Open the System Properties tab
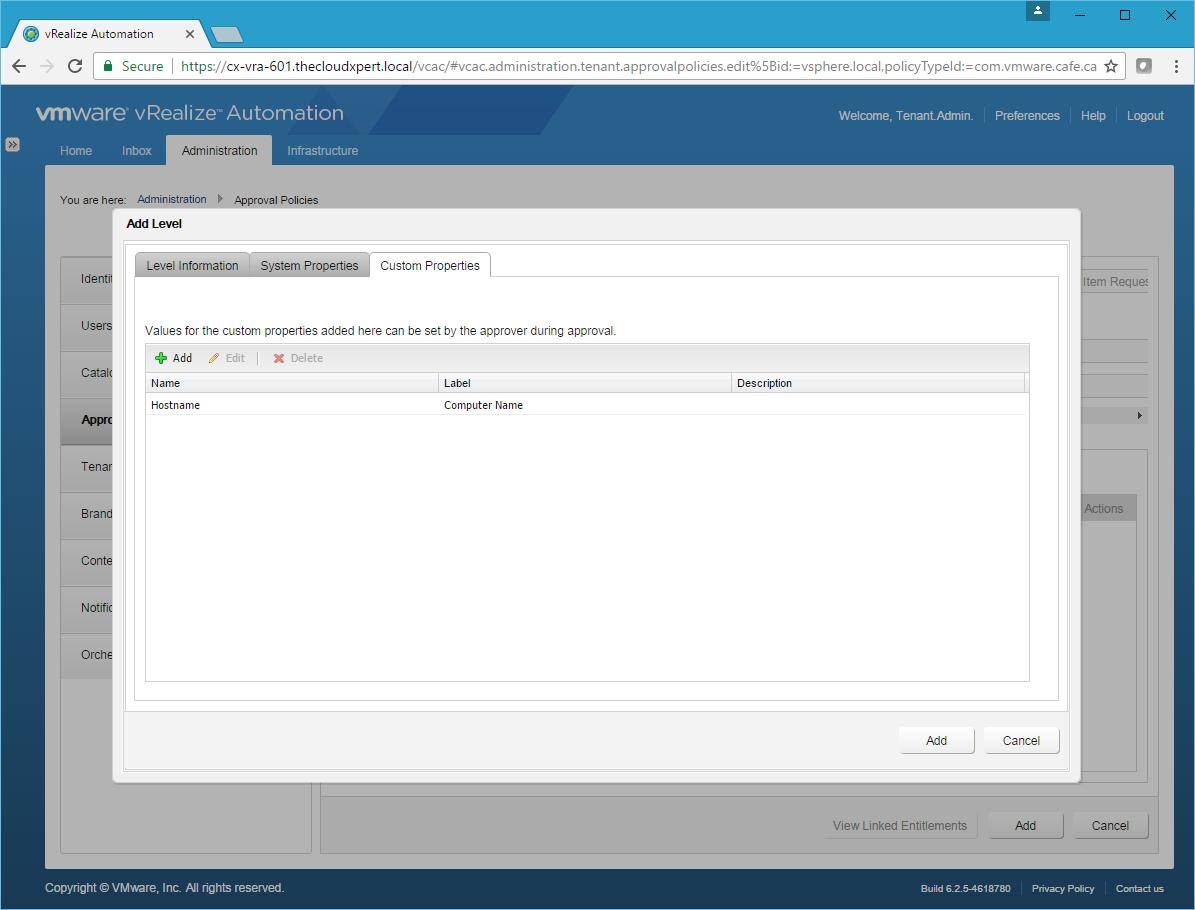Image resolution: width=1195 pixels, height=910 pixels. pyautogui.click(x=309, y=266)
